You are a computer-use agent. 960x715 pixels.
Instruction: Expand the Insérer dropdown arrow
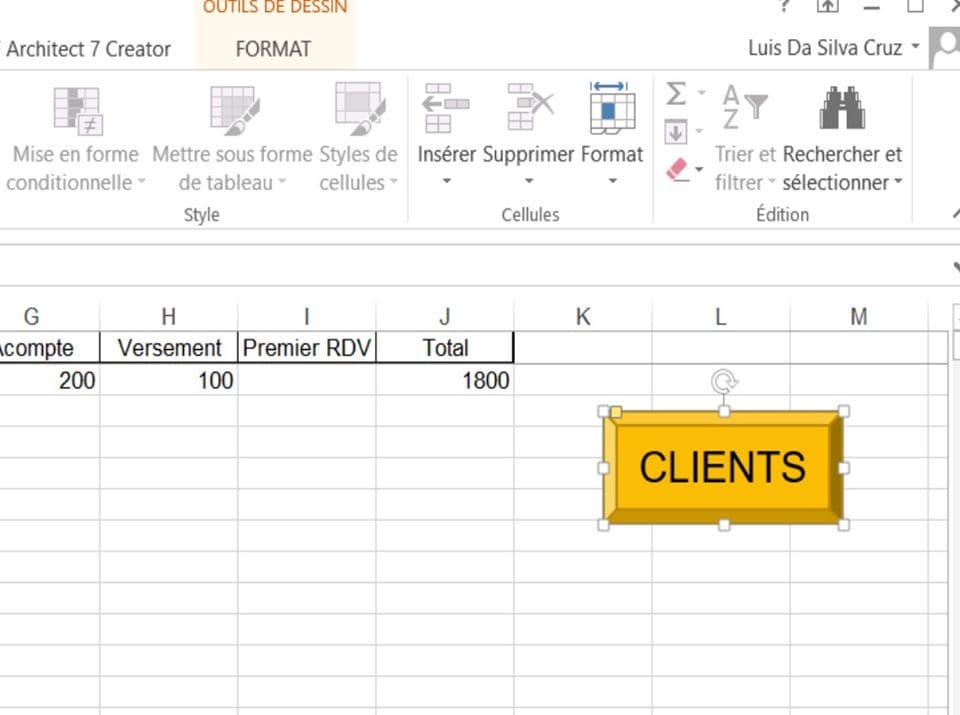click(x=447, y=181)
